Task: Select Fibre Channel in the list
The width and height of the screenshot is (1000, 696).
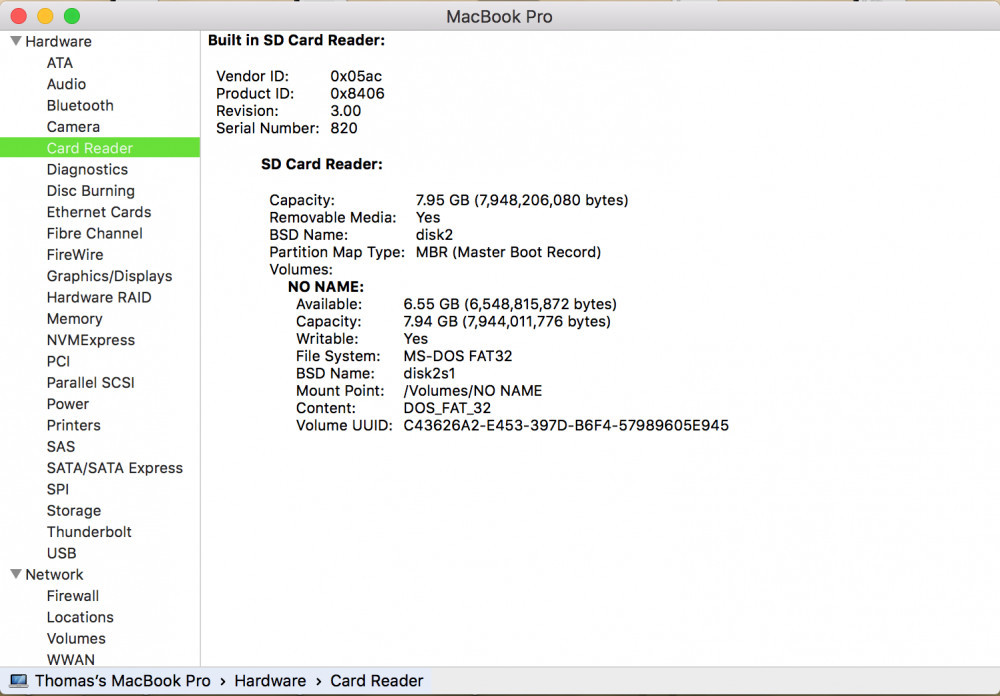Action: (x=94, y=233)
